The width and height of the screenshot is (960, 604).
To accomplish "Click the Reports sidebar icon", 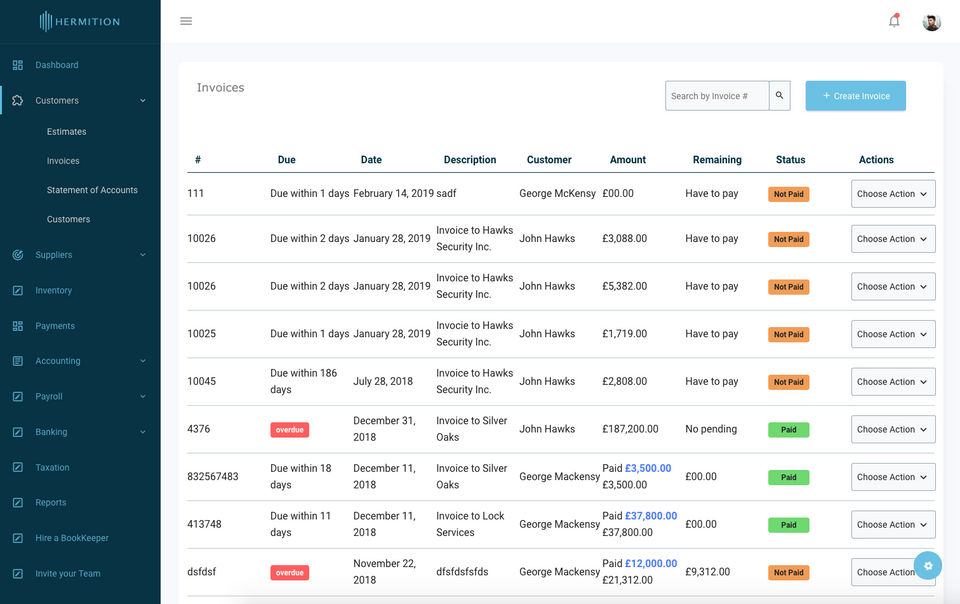I will [x=18, y=502].
